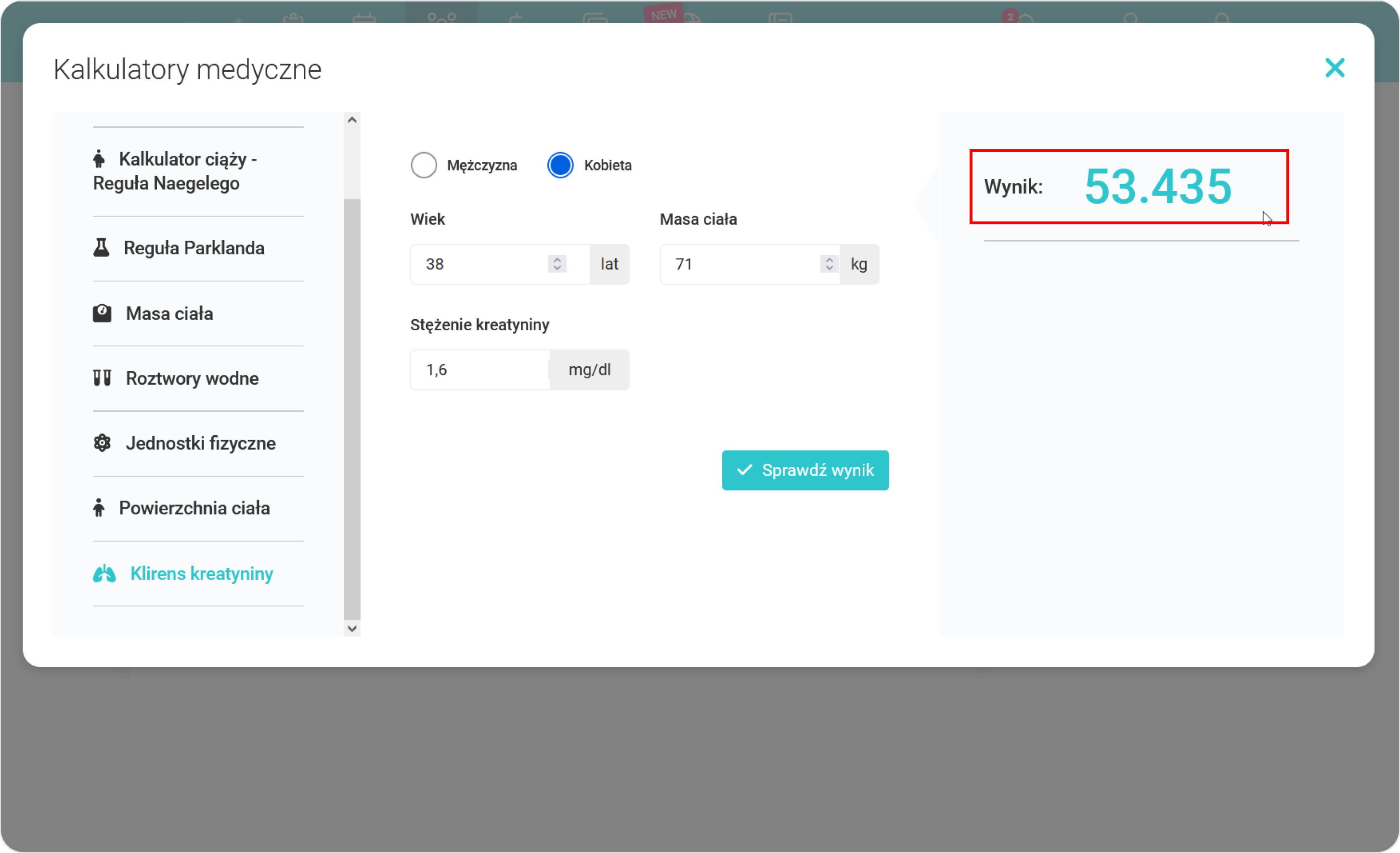Click the pregnant woman icon
The image size is (1400, 853).
click(x=99, y=158)
